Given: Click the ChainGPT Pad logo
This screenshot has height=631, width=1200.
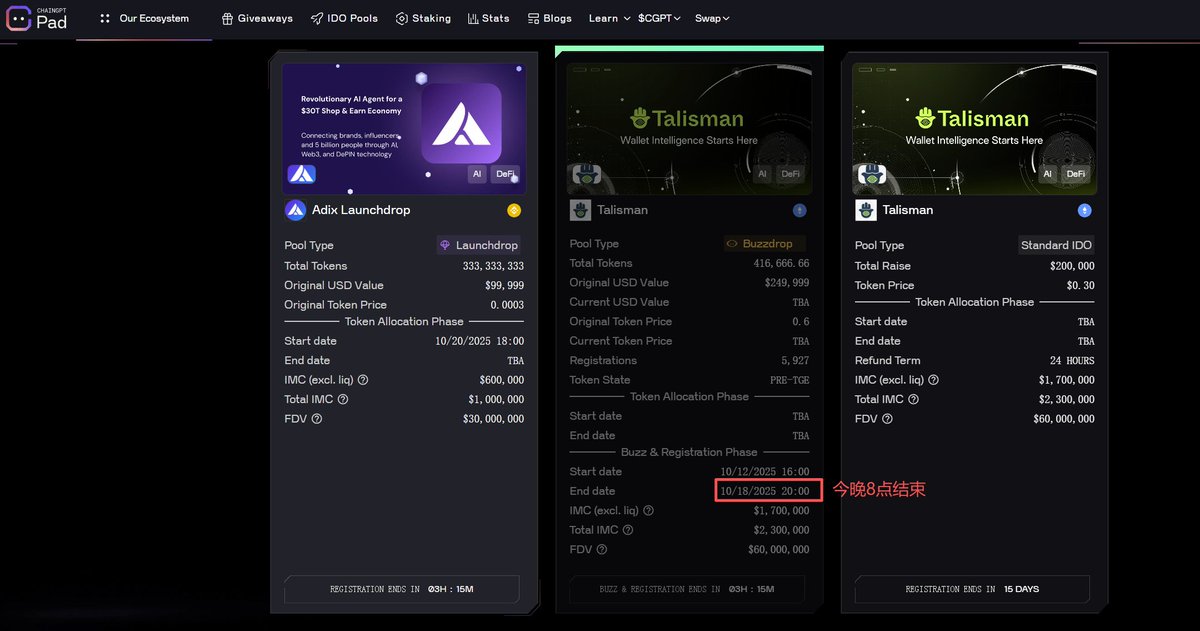Looking at the screenshot, I should click(37, 18).
